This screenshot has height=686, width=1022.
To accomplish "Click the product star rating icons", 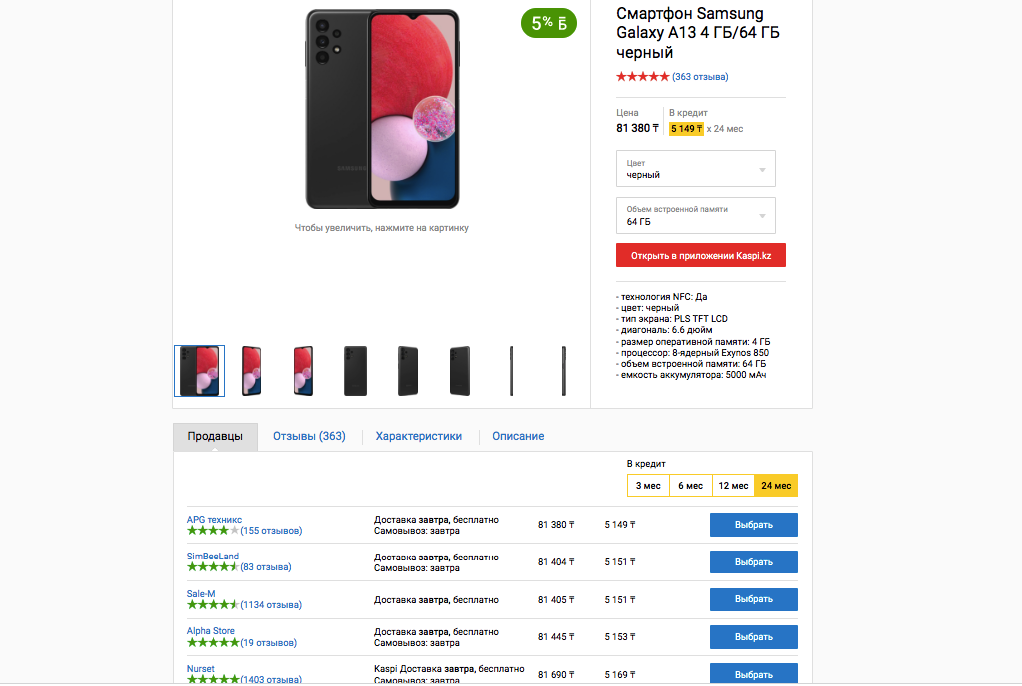I will coord(642,77).
